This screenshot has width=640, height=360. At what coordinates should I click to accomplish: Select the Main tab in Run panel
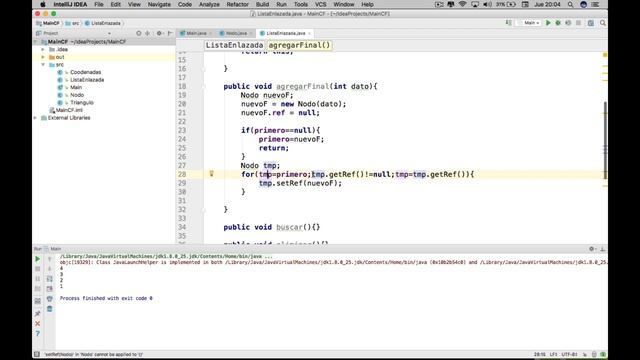[x=53, y=249]
